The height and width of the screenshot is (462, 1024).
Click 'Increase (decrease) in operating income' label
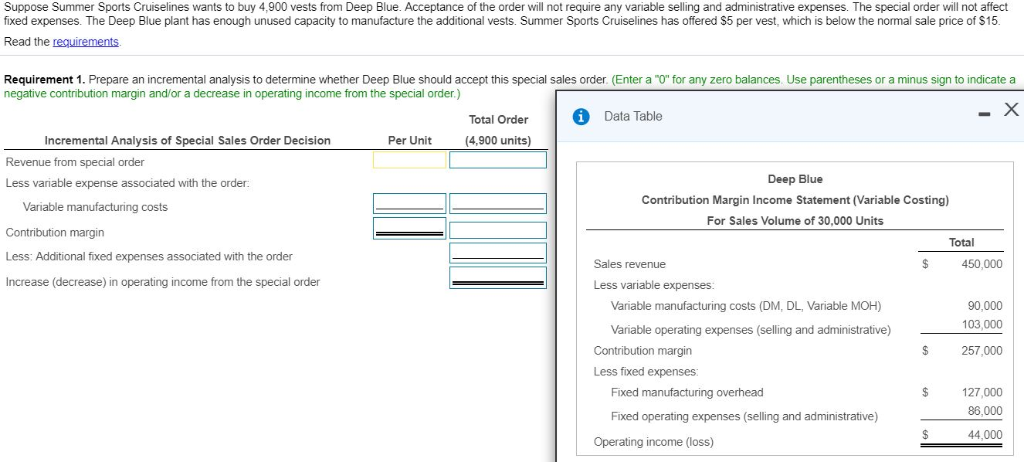(163, 282)
